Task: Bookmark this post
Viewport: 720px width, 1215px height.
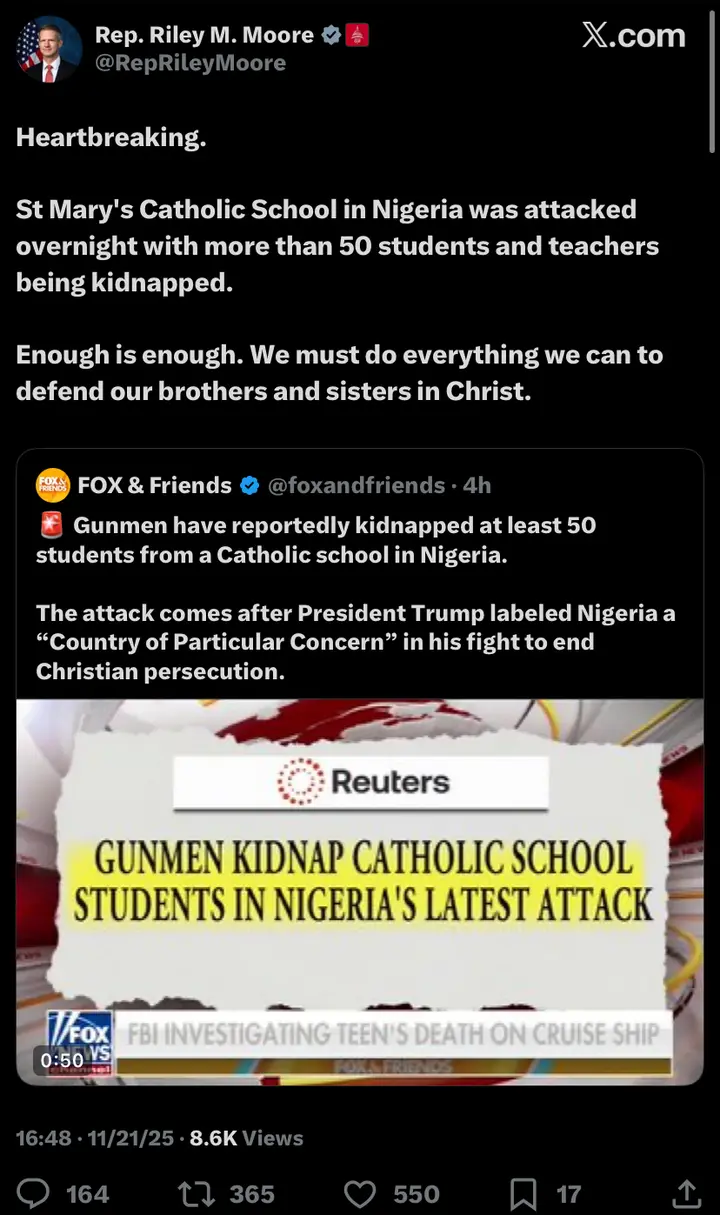Action: [x=524, y=1193]
